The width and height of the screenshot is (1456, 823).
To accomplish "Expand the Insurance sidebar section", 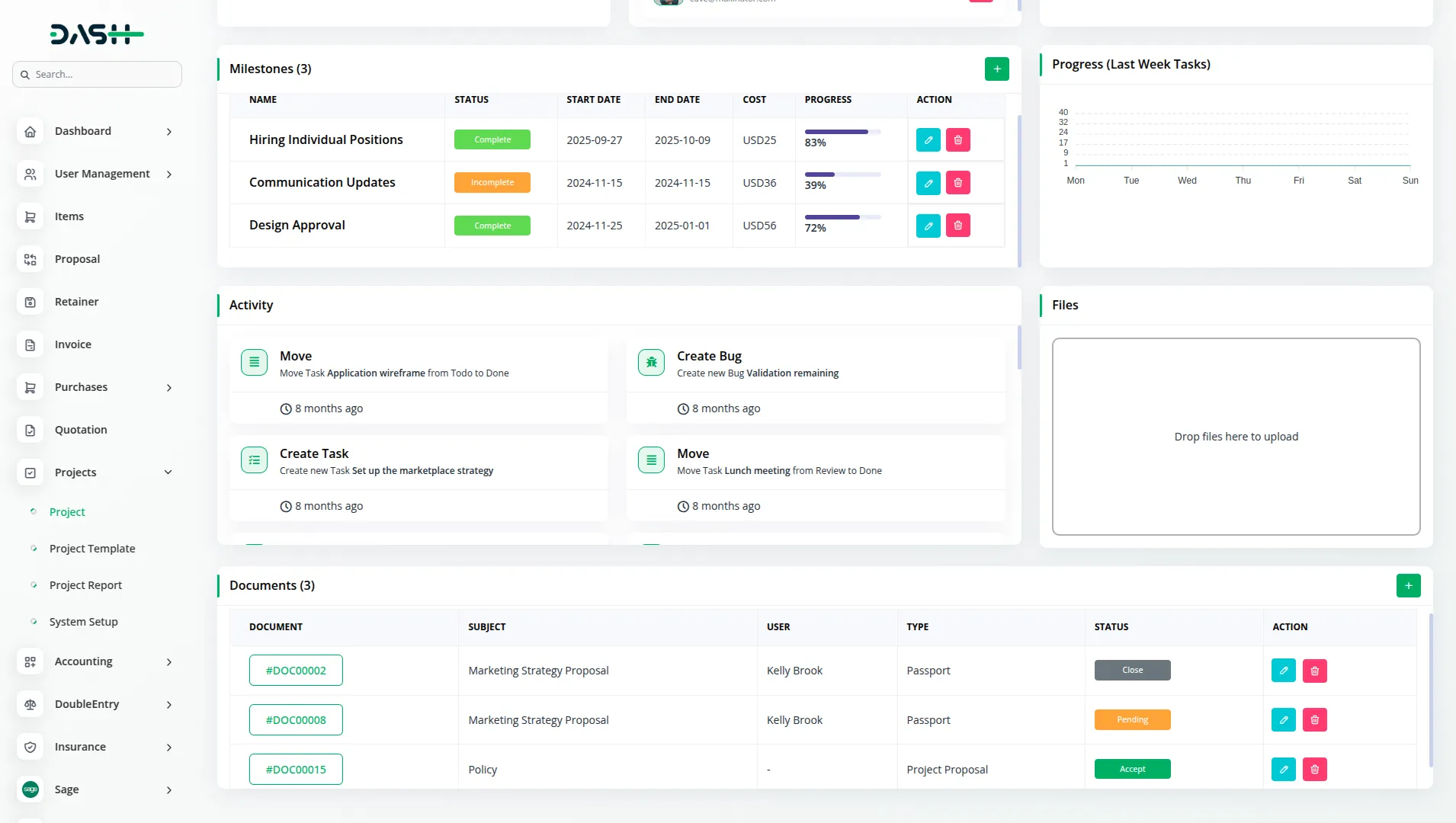I will [x=168, y=747].
